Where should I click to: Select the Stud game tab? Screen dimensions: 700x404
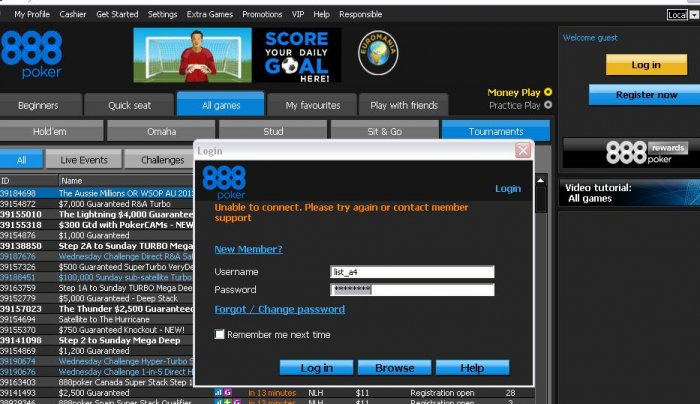(273, 131)
